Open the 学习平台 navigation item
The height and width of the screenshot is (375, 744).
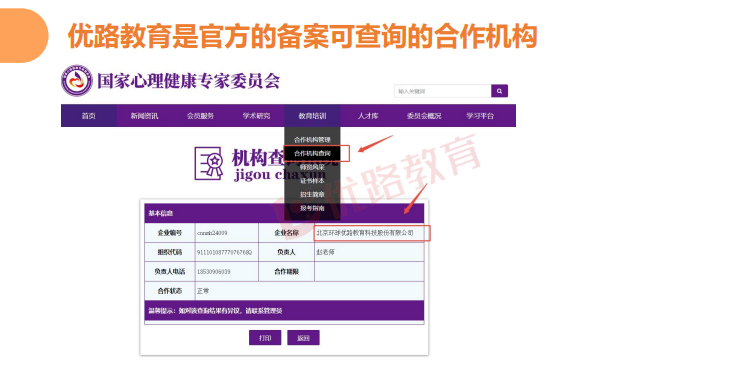coord(480,116)
